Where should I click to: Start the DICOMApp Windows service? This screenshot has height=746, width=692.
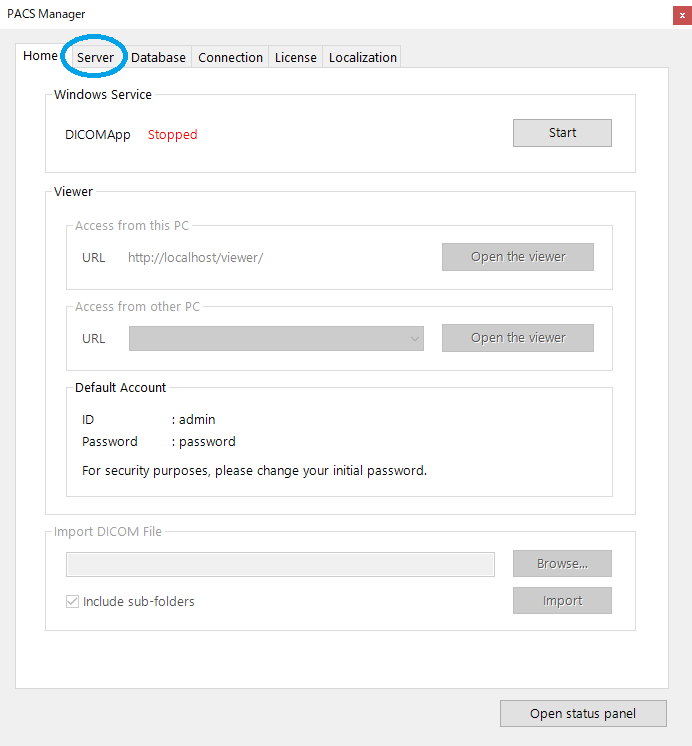click(562, 133)
